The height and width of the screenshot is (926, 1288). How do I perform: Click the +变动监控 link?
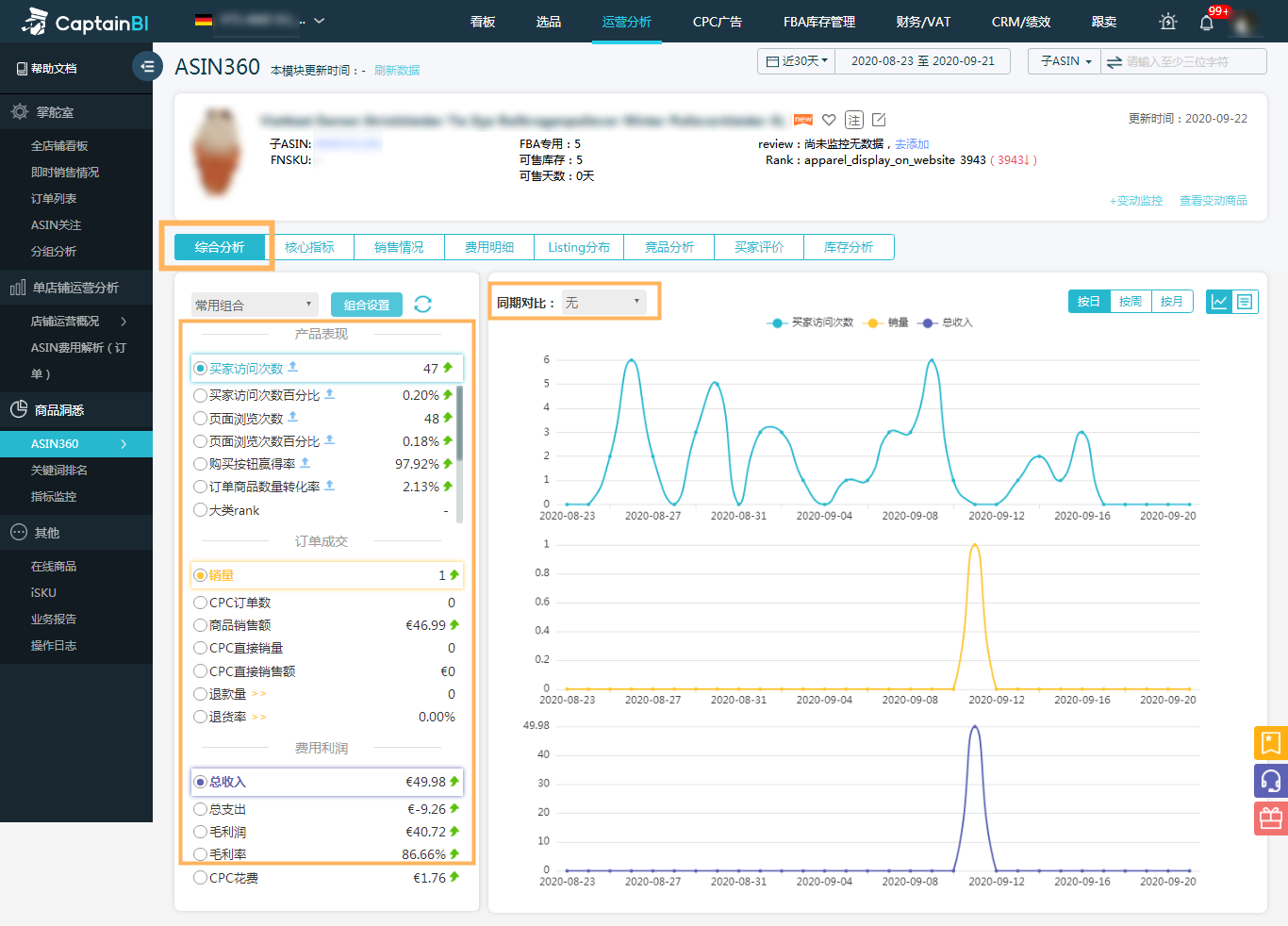click(x=1136, y=201)
